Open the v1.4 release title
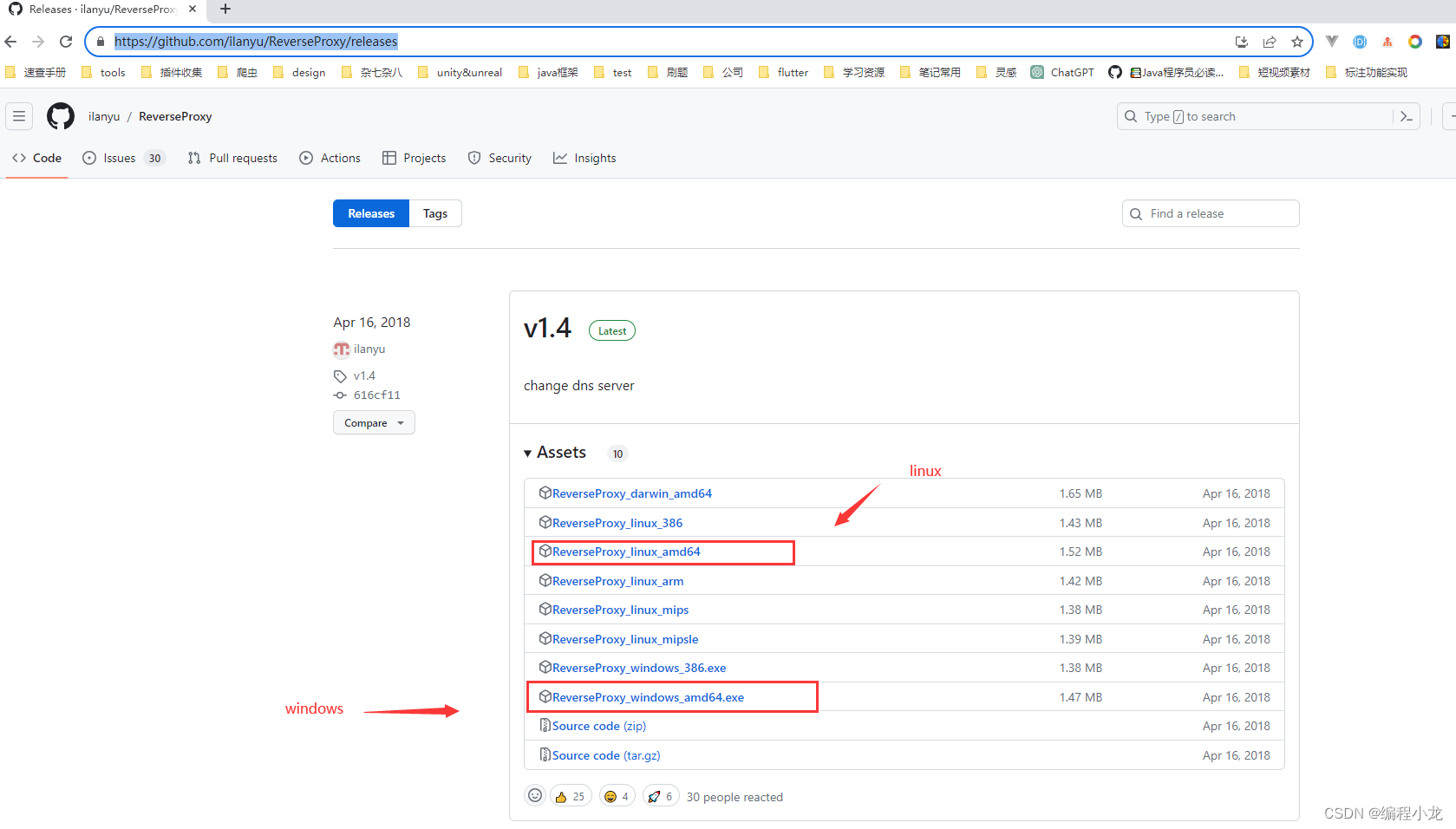1456x829 pixels. [547, 328]
